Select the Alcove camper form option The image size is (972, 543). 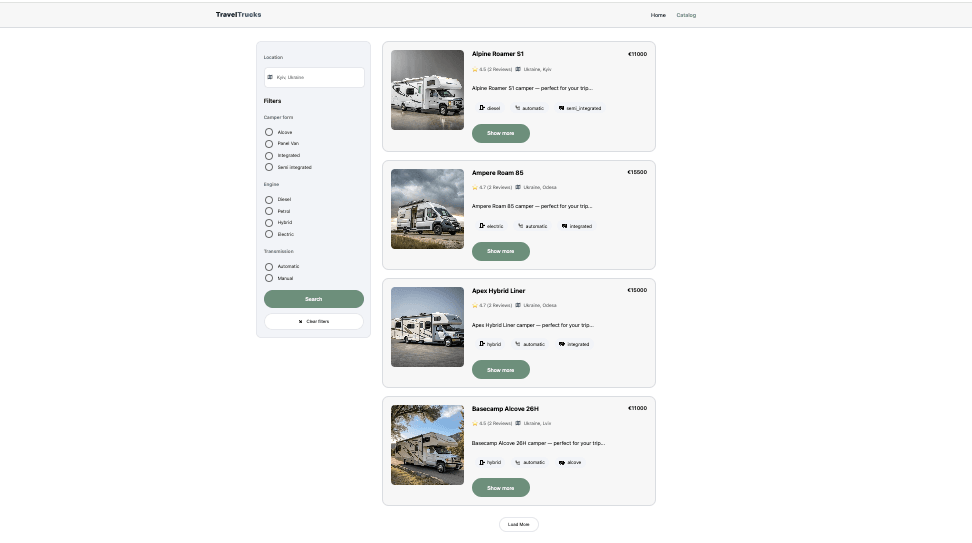269,132
